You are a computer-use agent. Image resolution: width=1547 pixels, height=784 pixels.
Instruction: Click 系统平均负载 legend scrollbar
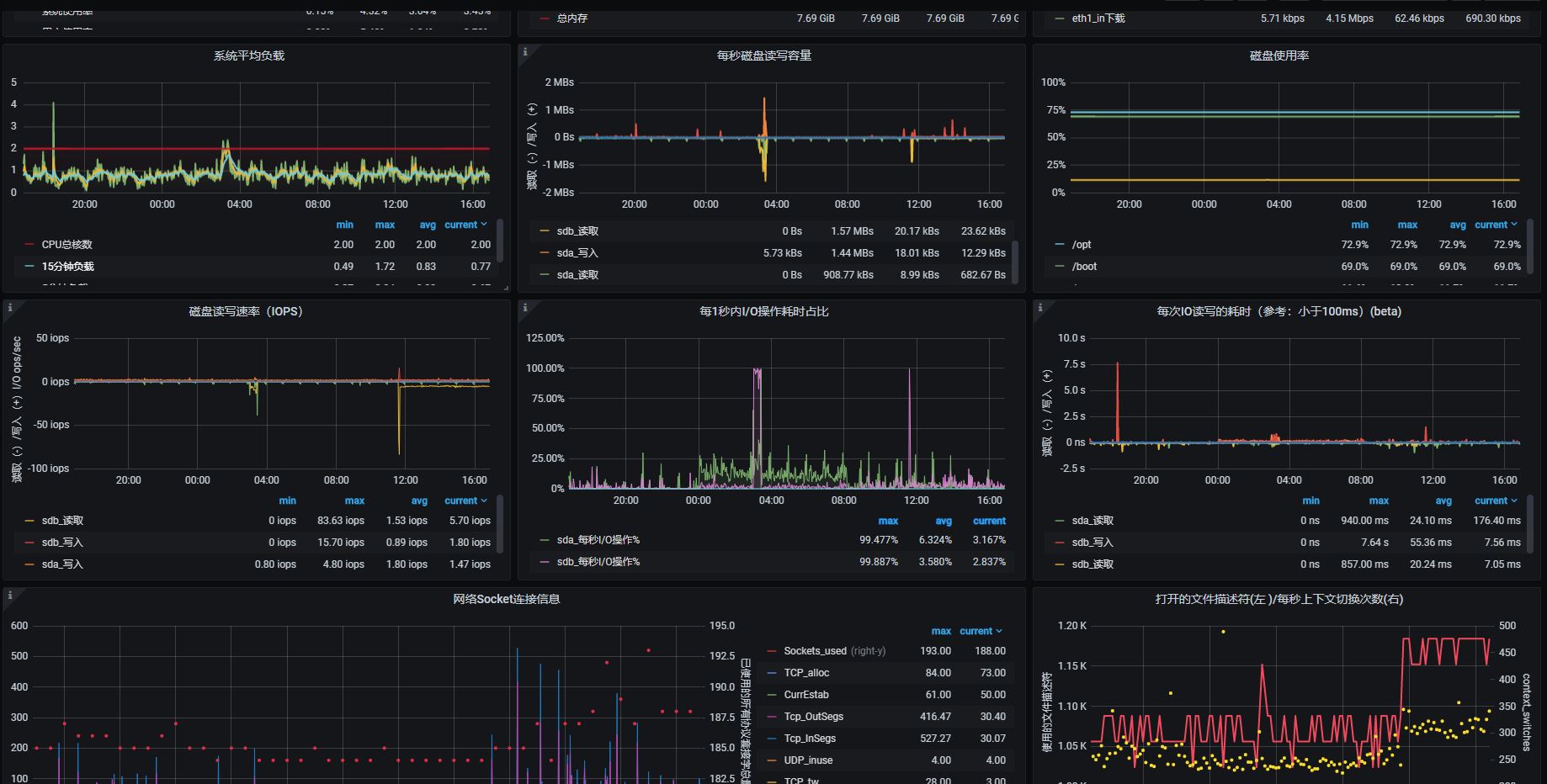501,241
